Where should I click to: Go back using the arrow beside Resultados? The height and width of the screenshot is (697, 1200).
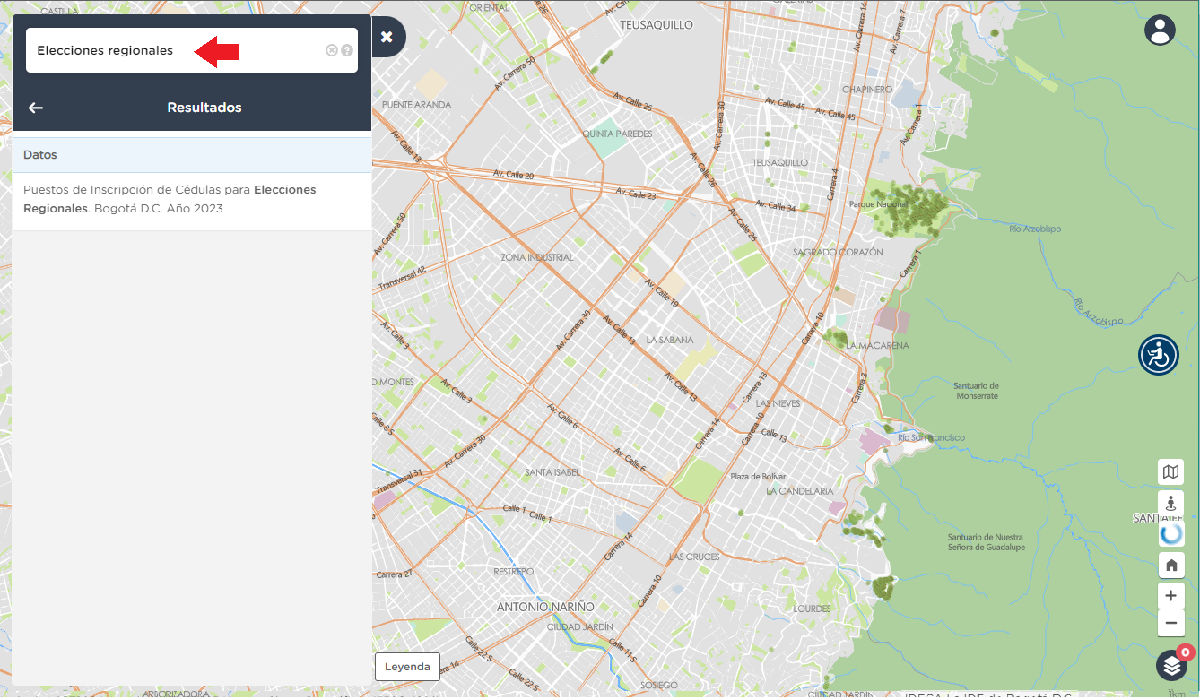[x=36, y=108]
